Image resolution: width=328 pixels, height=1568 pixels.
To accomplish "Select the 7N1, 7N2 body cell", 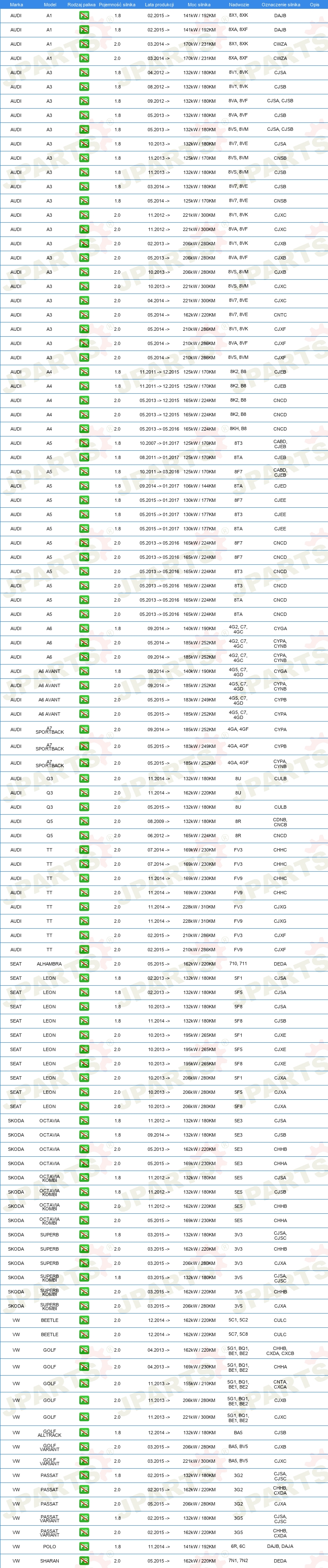I will pyautogui.click(x=239, y=1561).
